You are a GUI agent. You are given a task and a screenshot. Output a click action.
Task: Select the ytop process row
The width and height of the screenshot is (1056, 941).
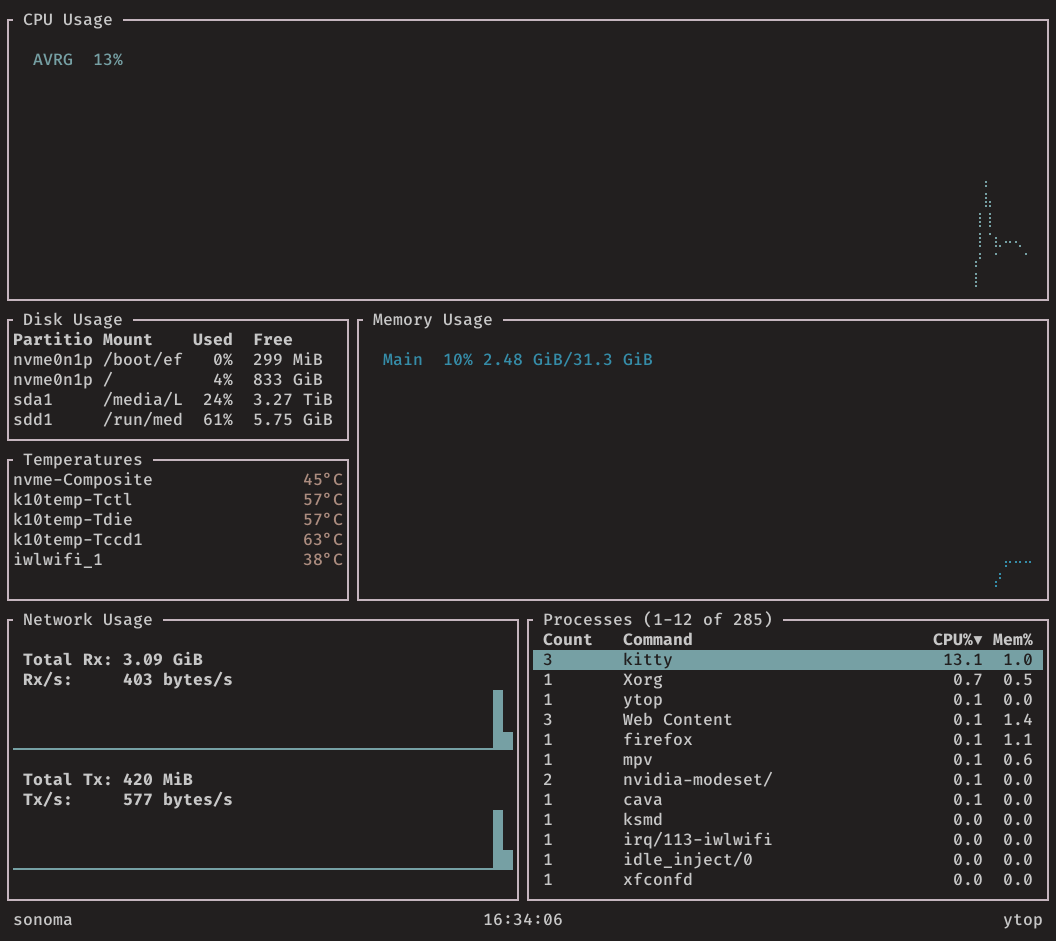pos(788,700)
